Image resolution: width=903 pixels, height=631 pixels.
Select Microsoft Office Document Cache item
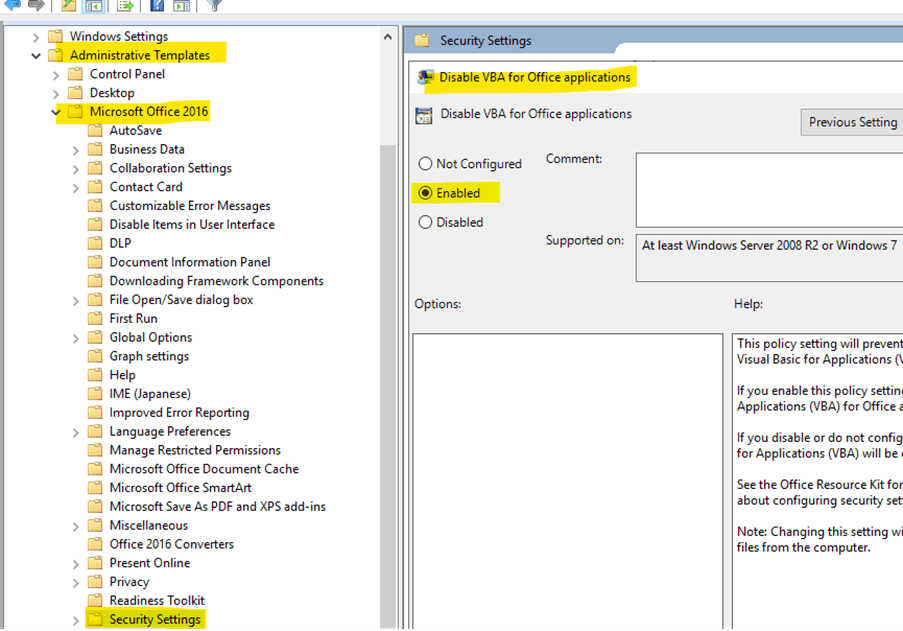pos(204,469)
